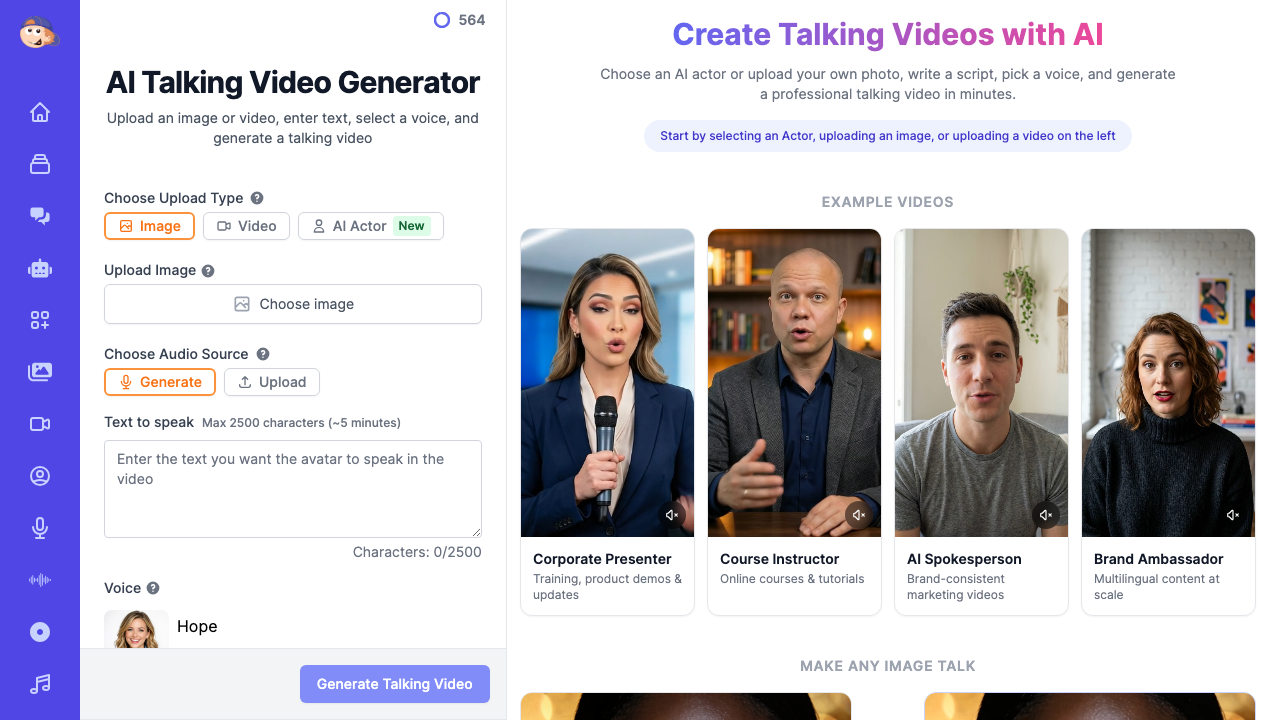
Task: Open the help tooltip next to Choose Upload Type
Action: tap(257, 198)
